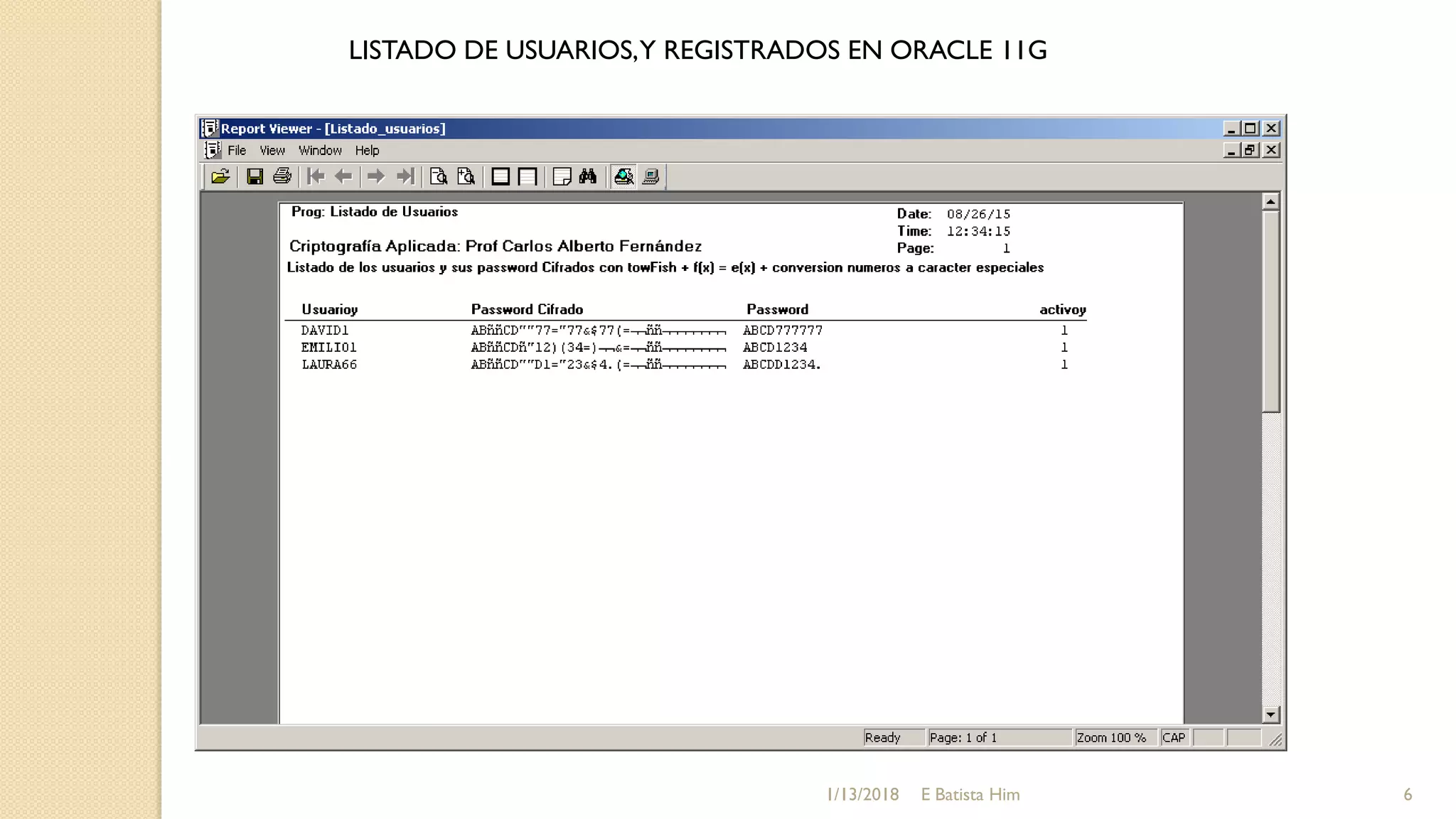This screenshot has width=1456, height=819.
Task: Click the CAP status bar indicator
Action: 1174,738
